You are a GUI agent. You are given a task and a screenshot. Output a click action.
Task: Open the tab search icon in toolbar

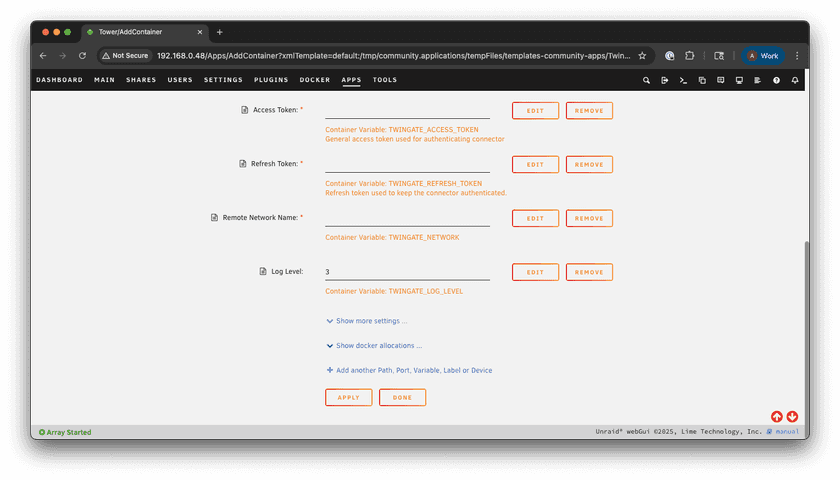[x=719, y=56]
